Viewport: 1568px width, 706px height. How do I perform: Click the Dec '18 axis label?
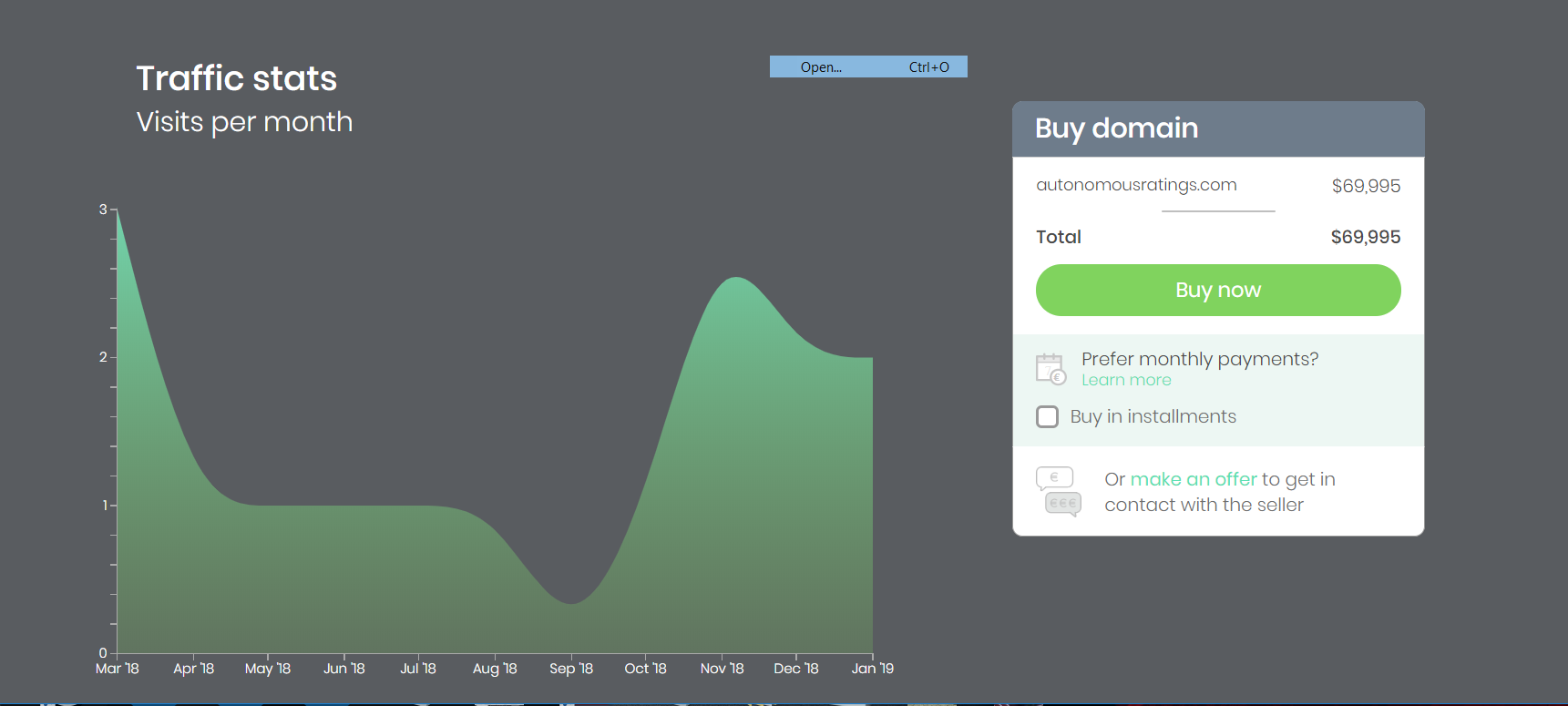pyautogui.click(x=796, y=669)
